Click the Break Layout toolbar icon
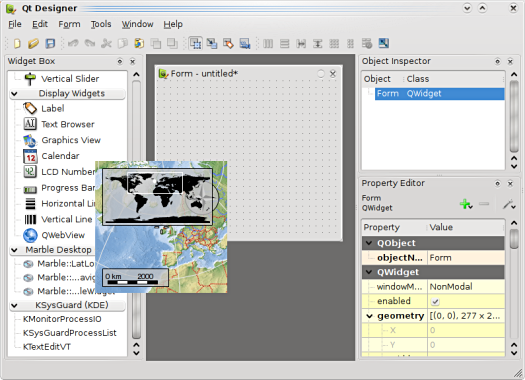 coord(367,44)
